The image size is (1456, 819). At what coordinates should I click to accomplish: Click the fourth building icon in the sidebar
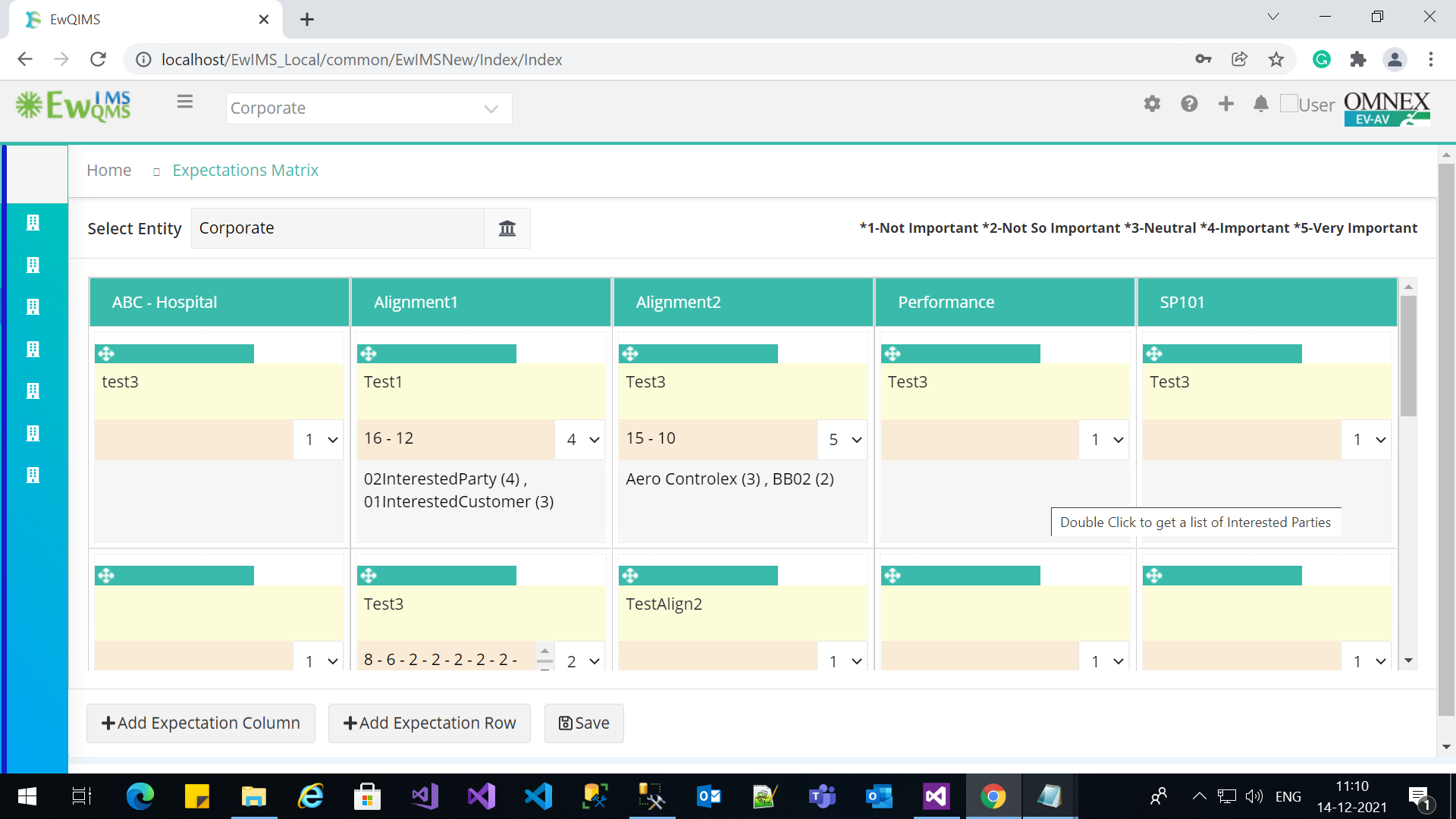(x=33, y=349)
